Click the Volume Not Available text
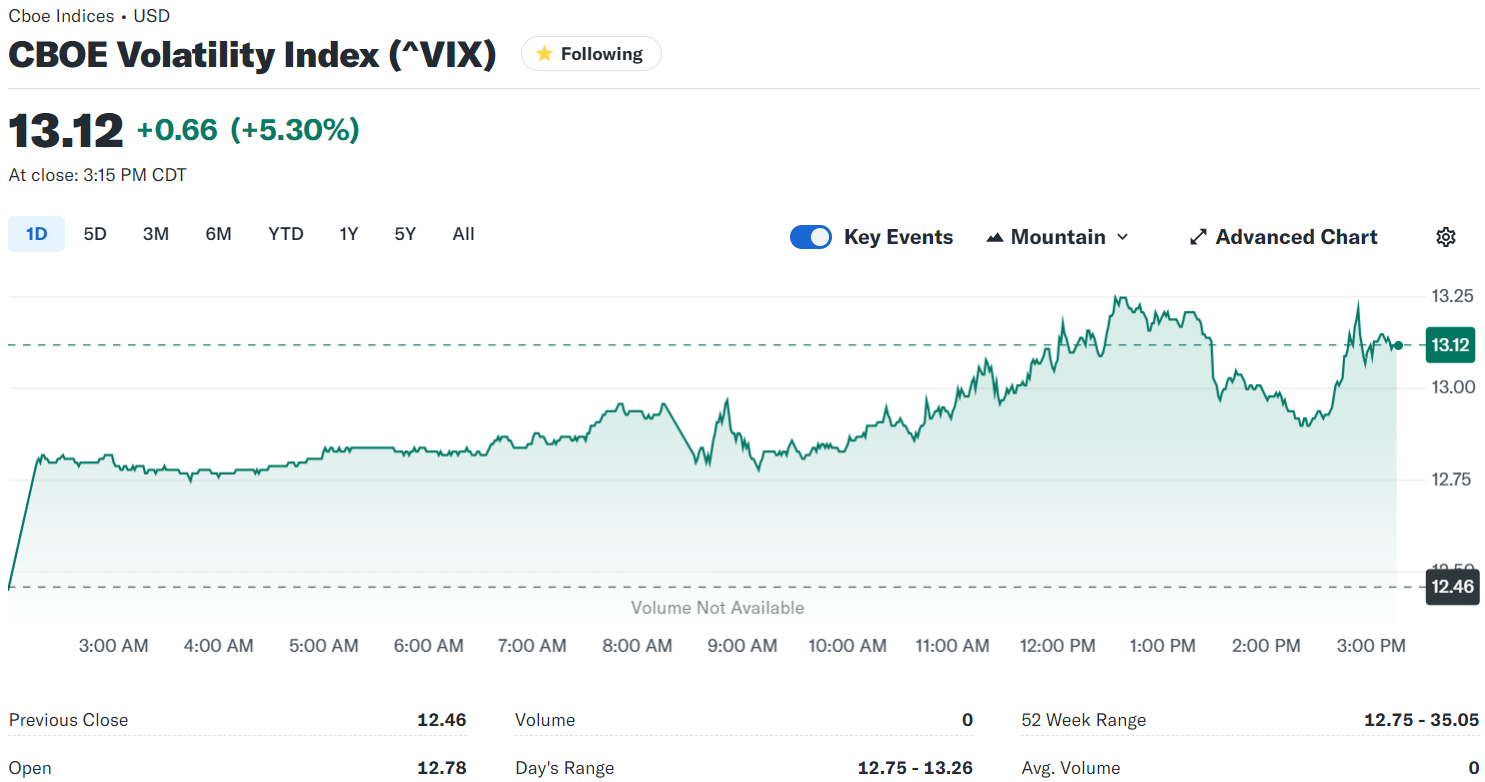The width and height of the screenshot is (1485, 782). (718, 607)
